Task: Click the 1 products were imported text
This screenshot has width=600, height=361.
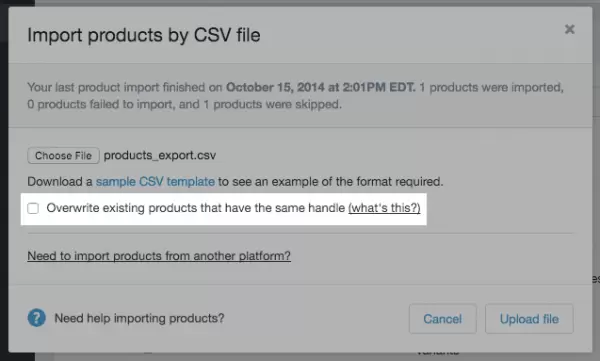Action: pos(491,87)
